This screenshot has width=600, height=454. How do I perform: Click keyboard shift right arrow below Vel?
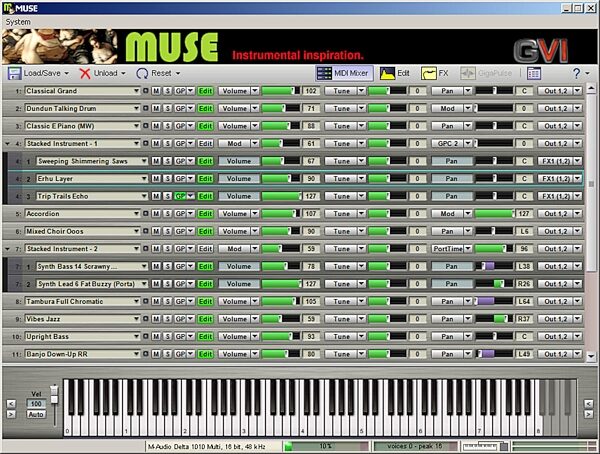[11, 414]
